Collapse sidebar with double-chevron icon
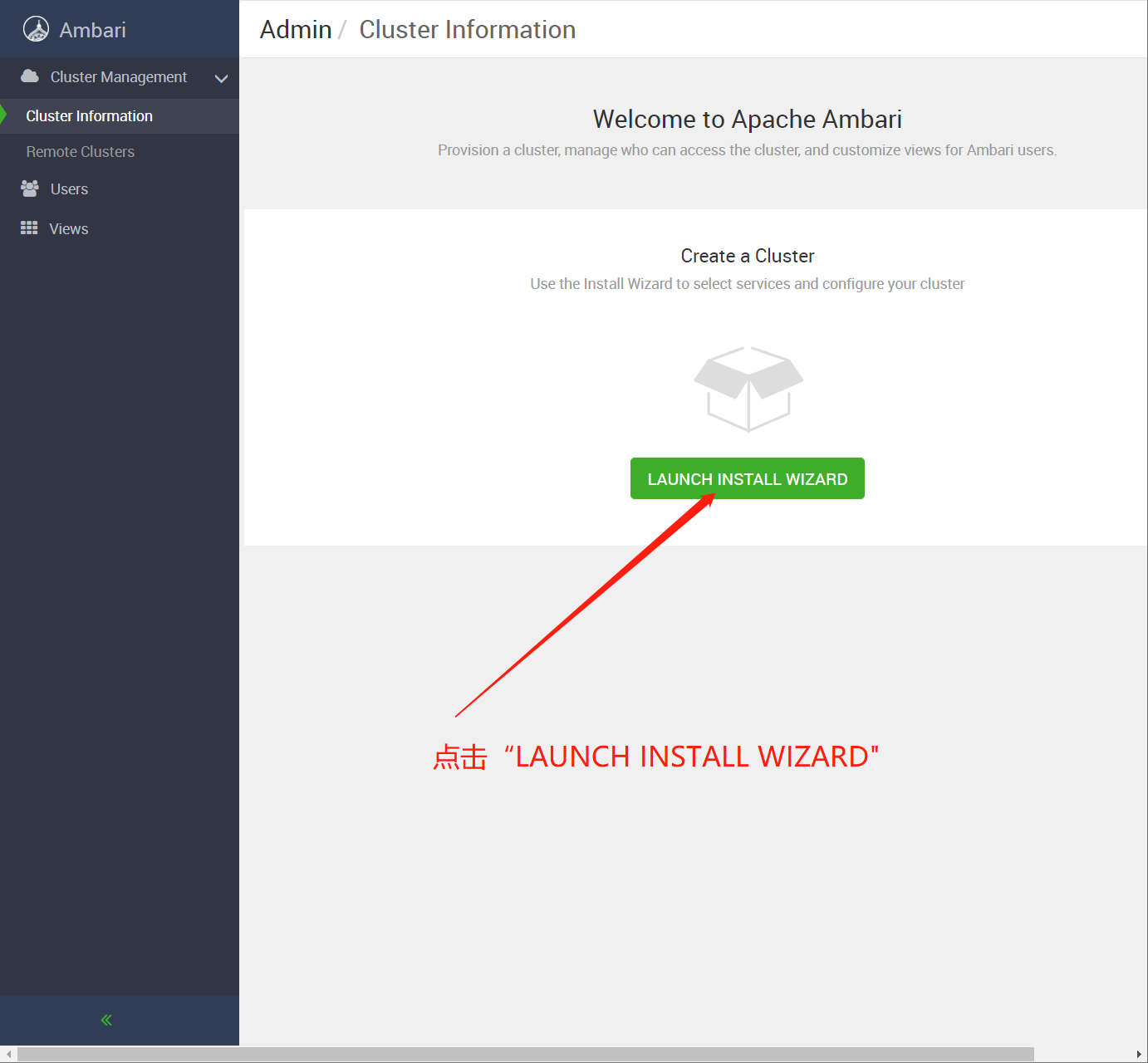 click(x=106, y=1020)
